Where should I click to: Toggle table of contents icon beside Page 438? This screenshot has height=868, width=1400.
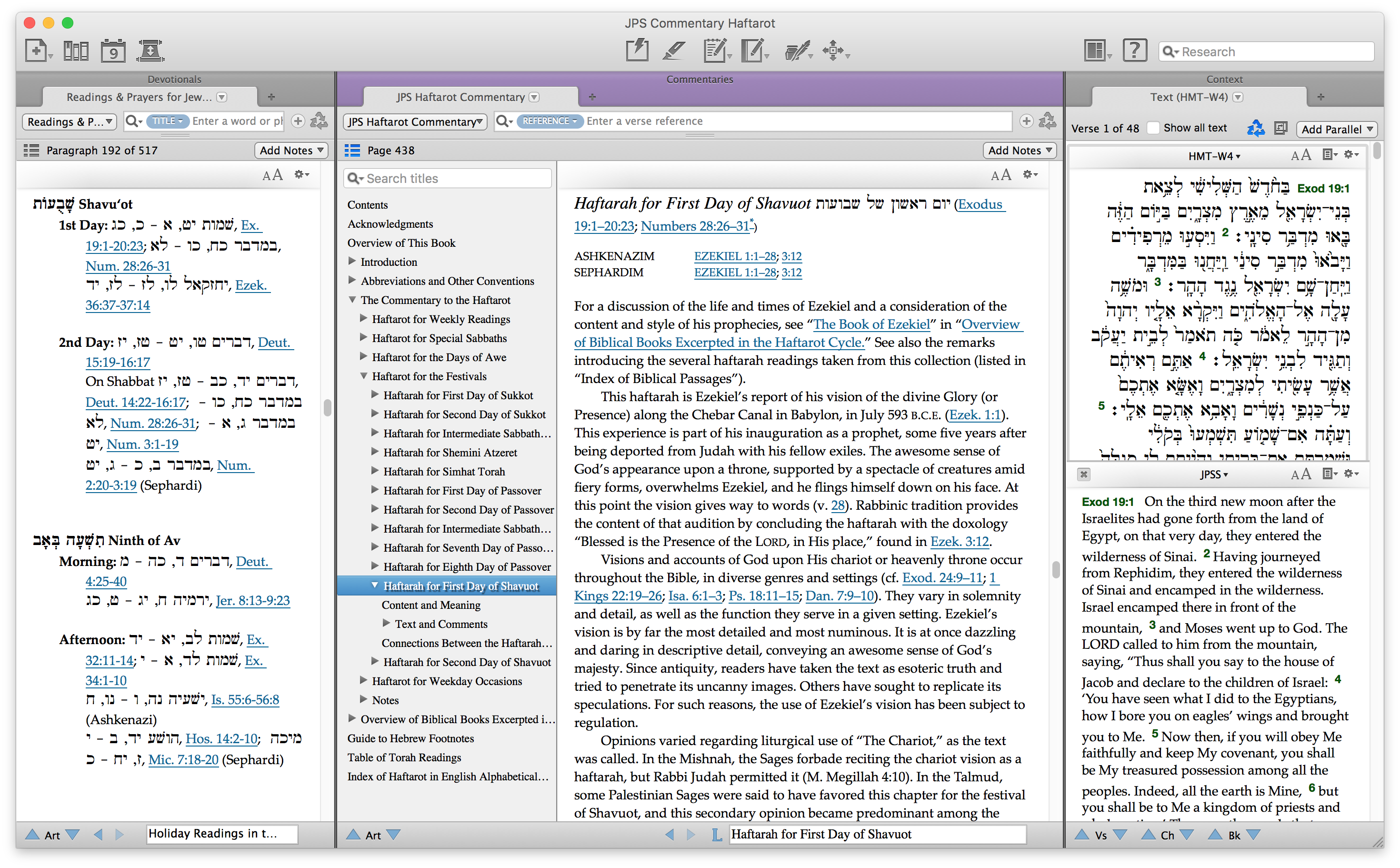[x=352, y=151]
